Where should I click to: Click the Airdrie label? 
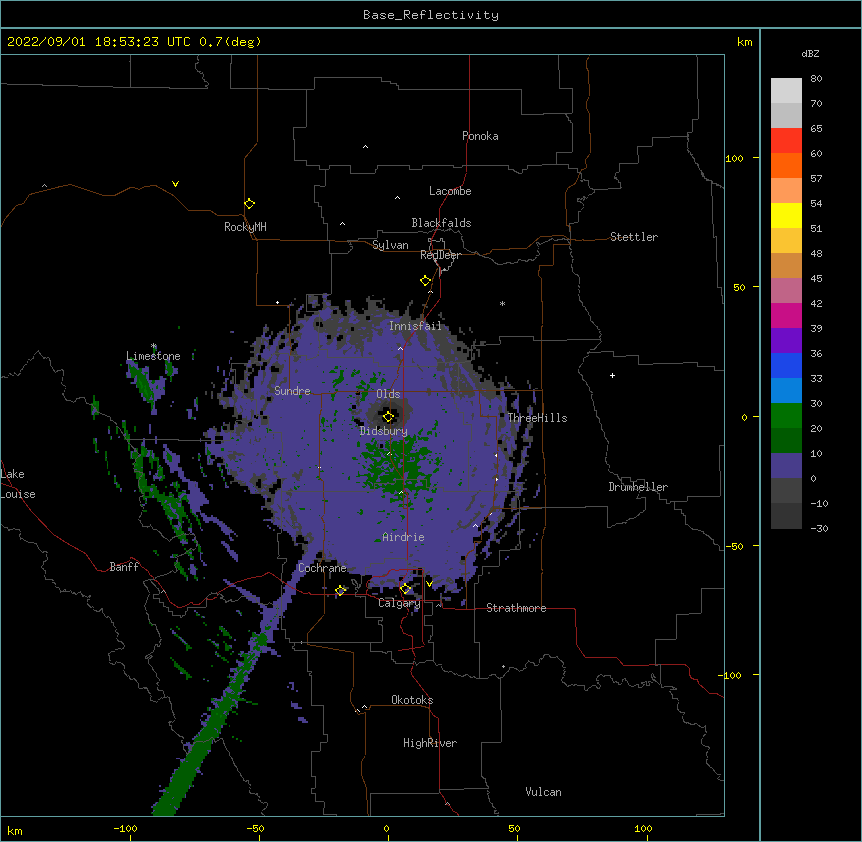404,537
